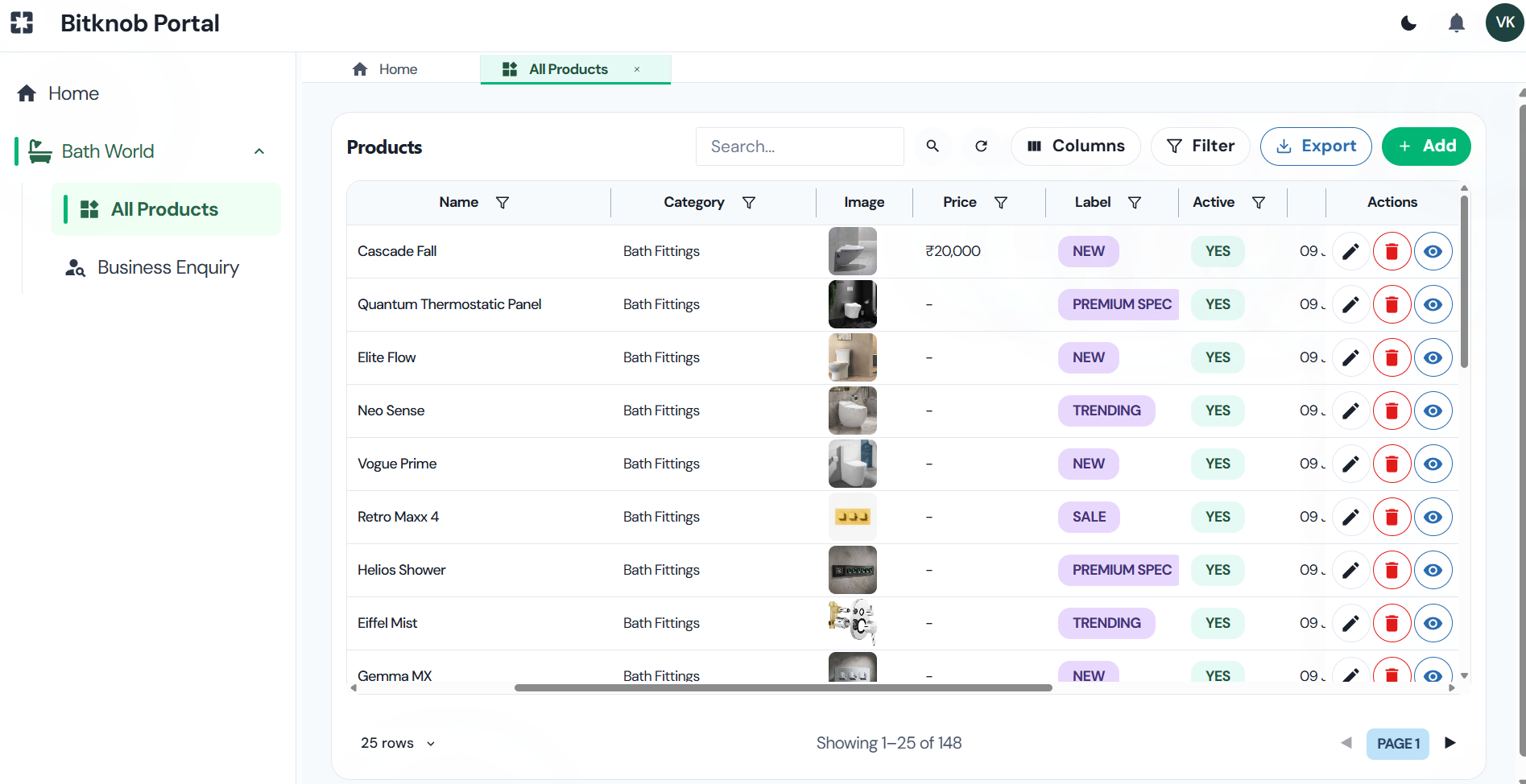View the Quantum Thermostatic Panel details
This screenshot has height=784, width=1526.
1433,304
